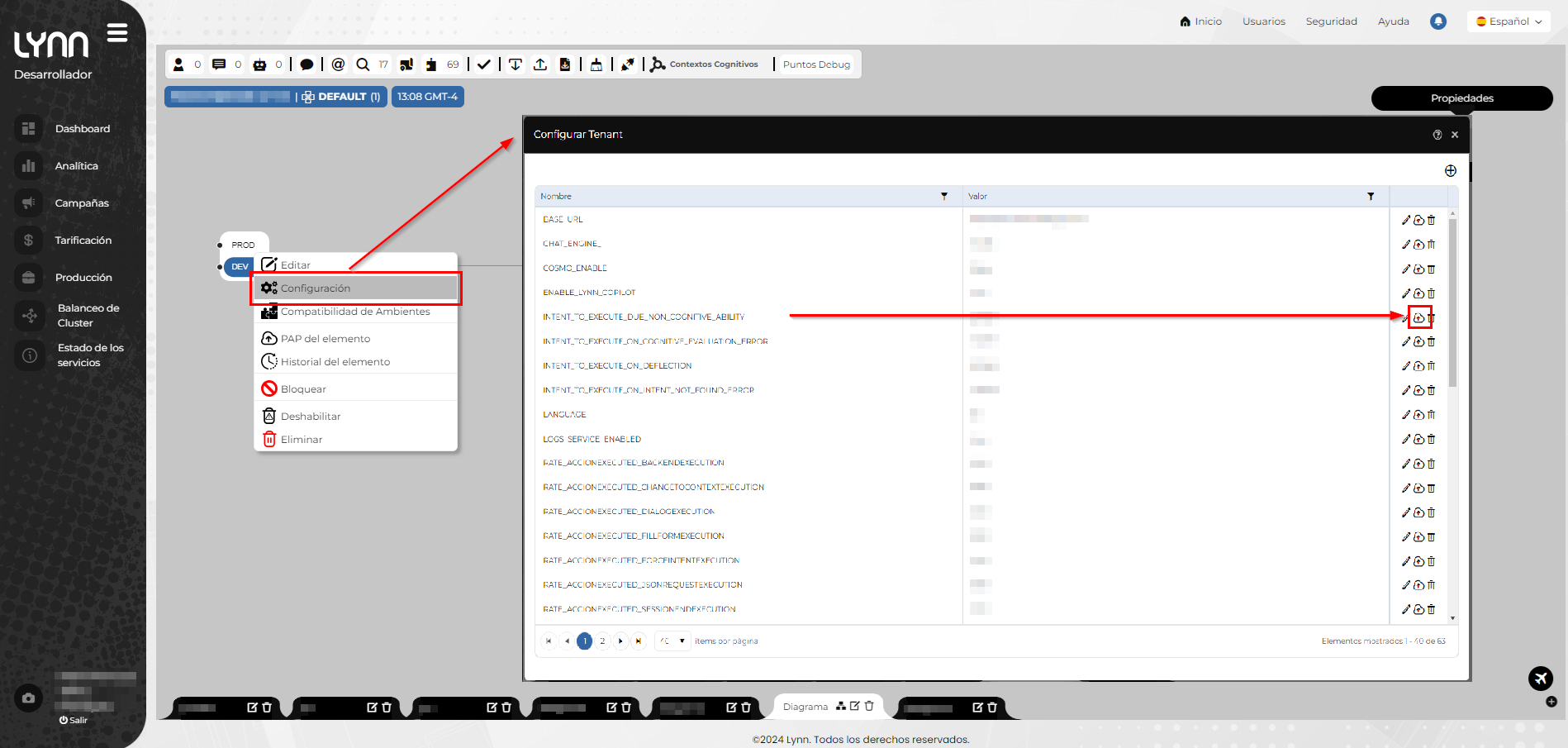Click the search magnifier icon in toolbar
Screen dimensions: 1568x748
click(363, 64)
